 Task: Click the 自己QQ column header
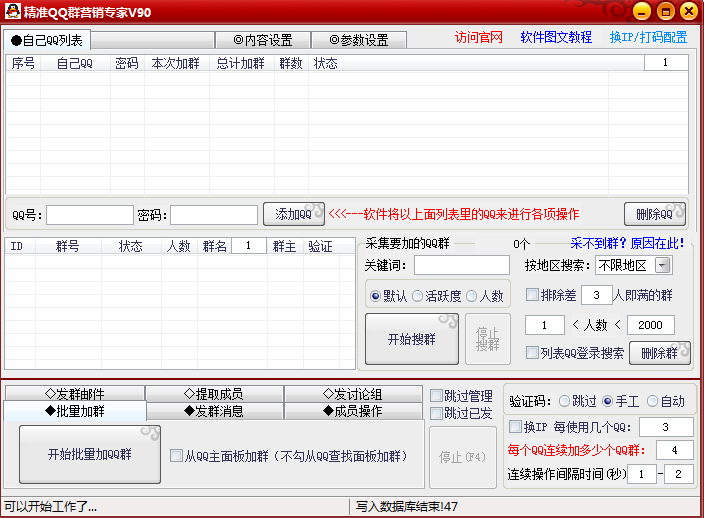[x=75, y=63]
